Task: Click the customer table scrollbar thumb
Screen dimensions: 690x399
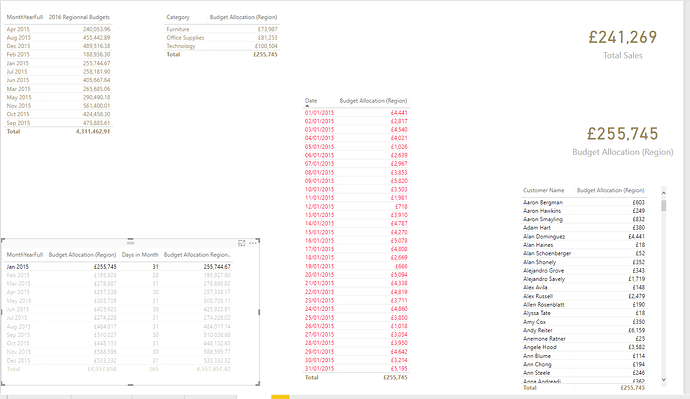Action: [x=664, y=205]
